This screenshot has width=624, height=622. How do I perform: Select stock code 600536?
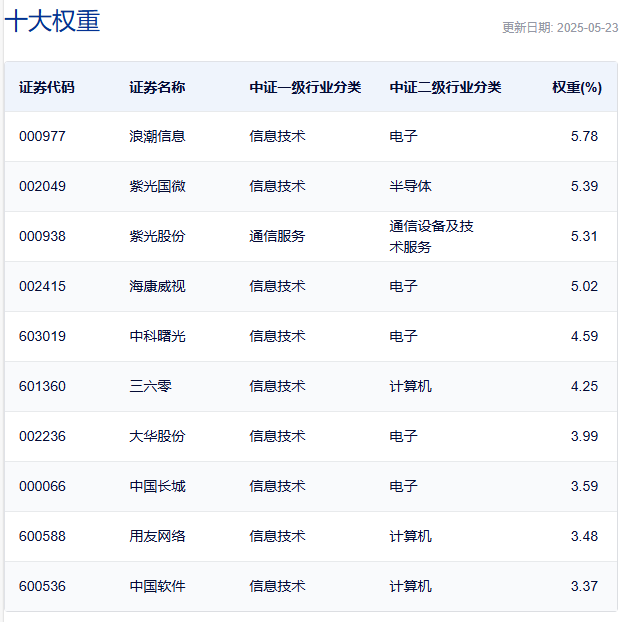tap(42, 587)
